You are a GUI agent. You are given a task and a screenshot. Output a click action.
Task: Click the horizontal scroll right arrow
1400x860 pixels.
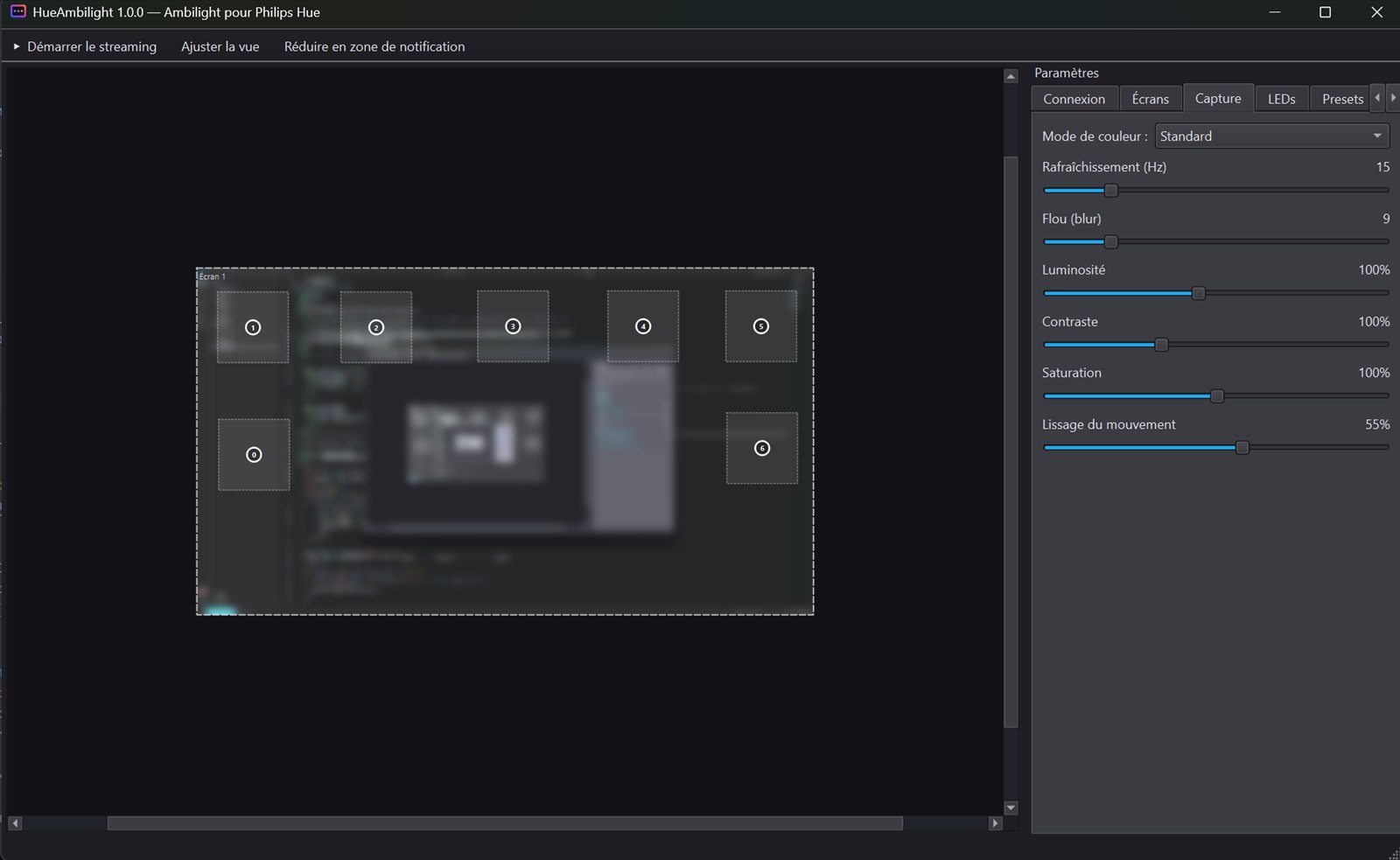[x=995, y=823]
